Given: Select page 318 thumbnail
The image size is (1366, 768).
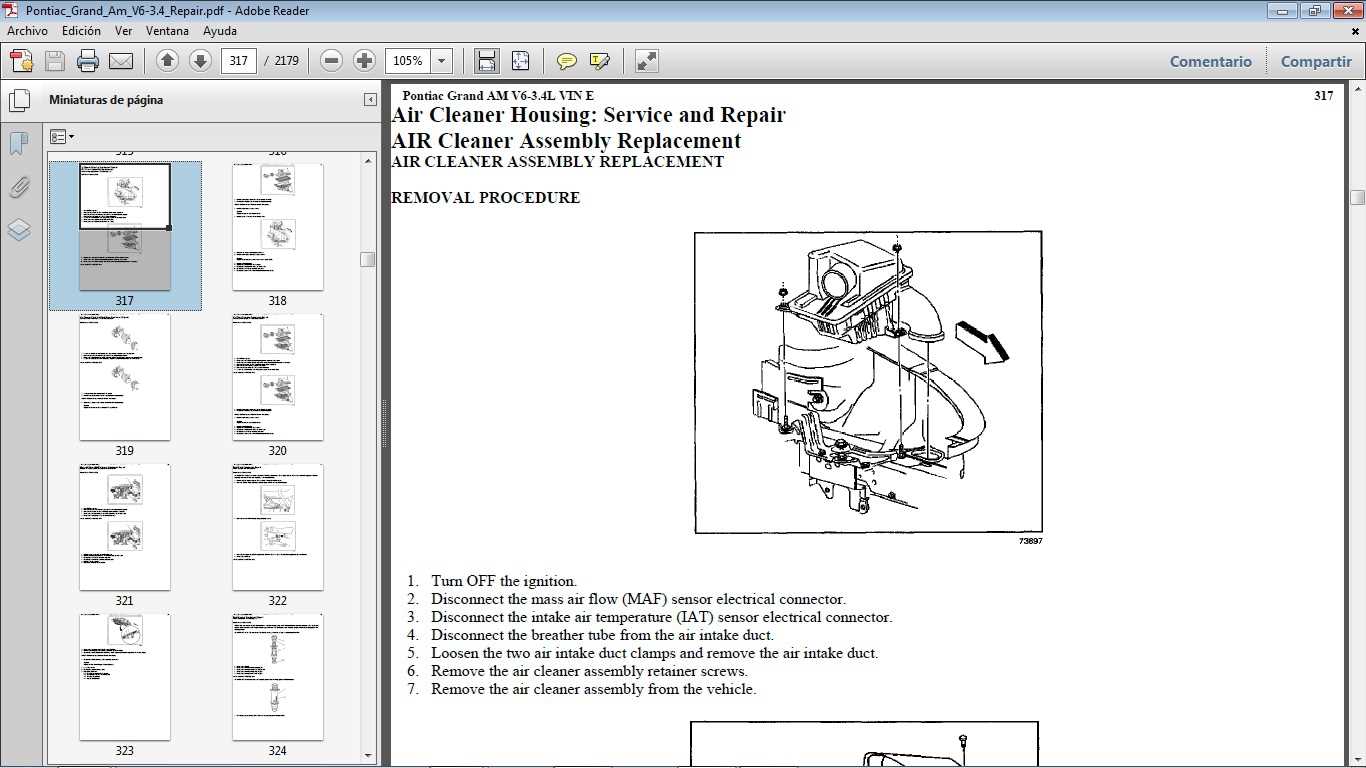Looking at the screenshot, I should pos(278,227).
